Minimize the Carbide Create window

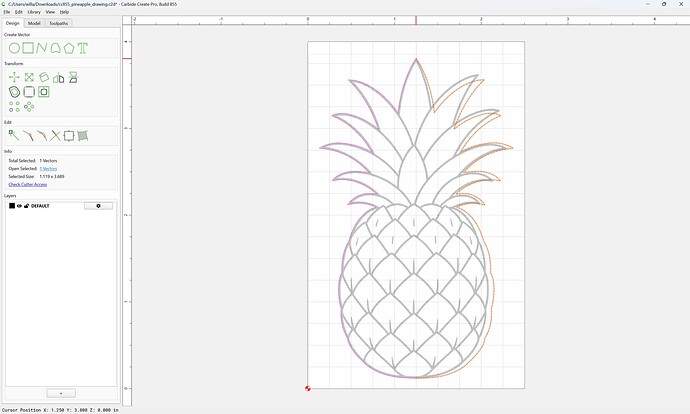[x=648, y=4]
